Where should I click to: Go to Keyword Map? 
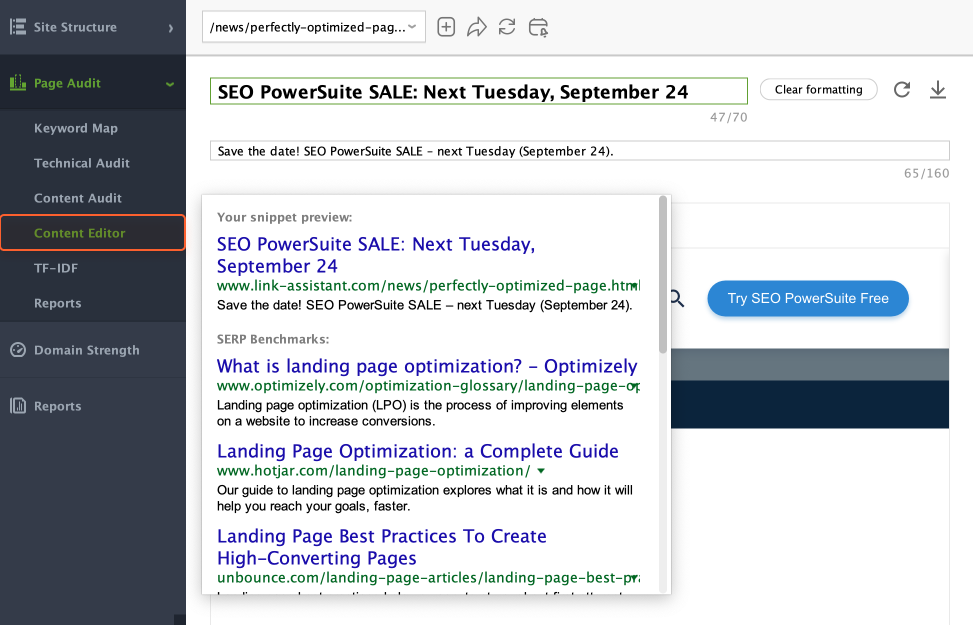tap(76, 128)
